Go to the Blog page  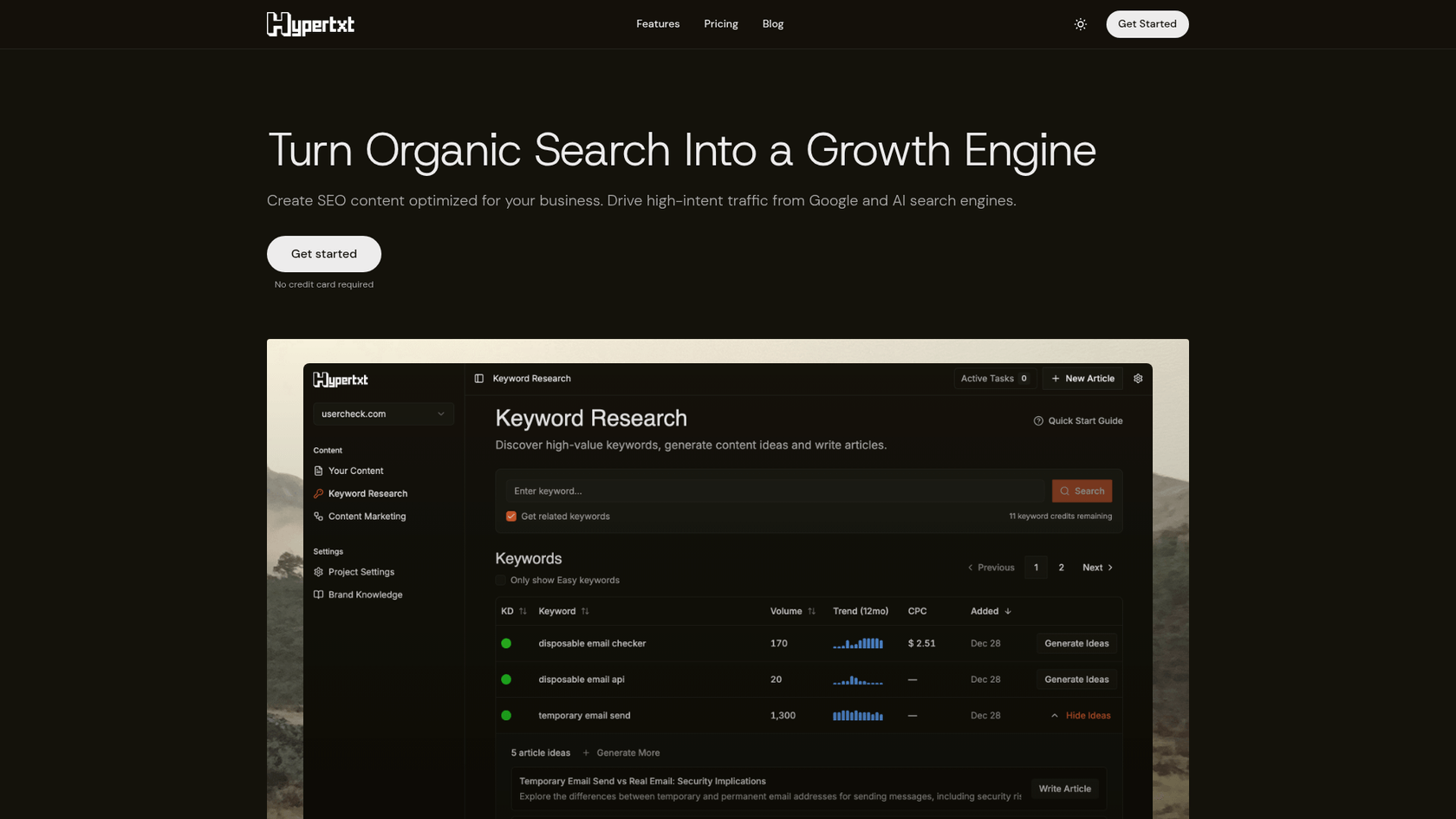[x=772, y=23]
